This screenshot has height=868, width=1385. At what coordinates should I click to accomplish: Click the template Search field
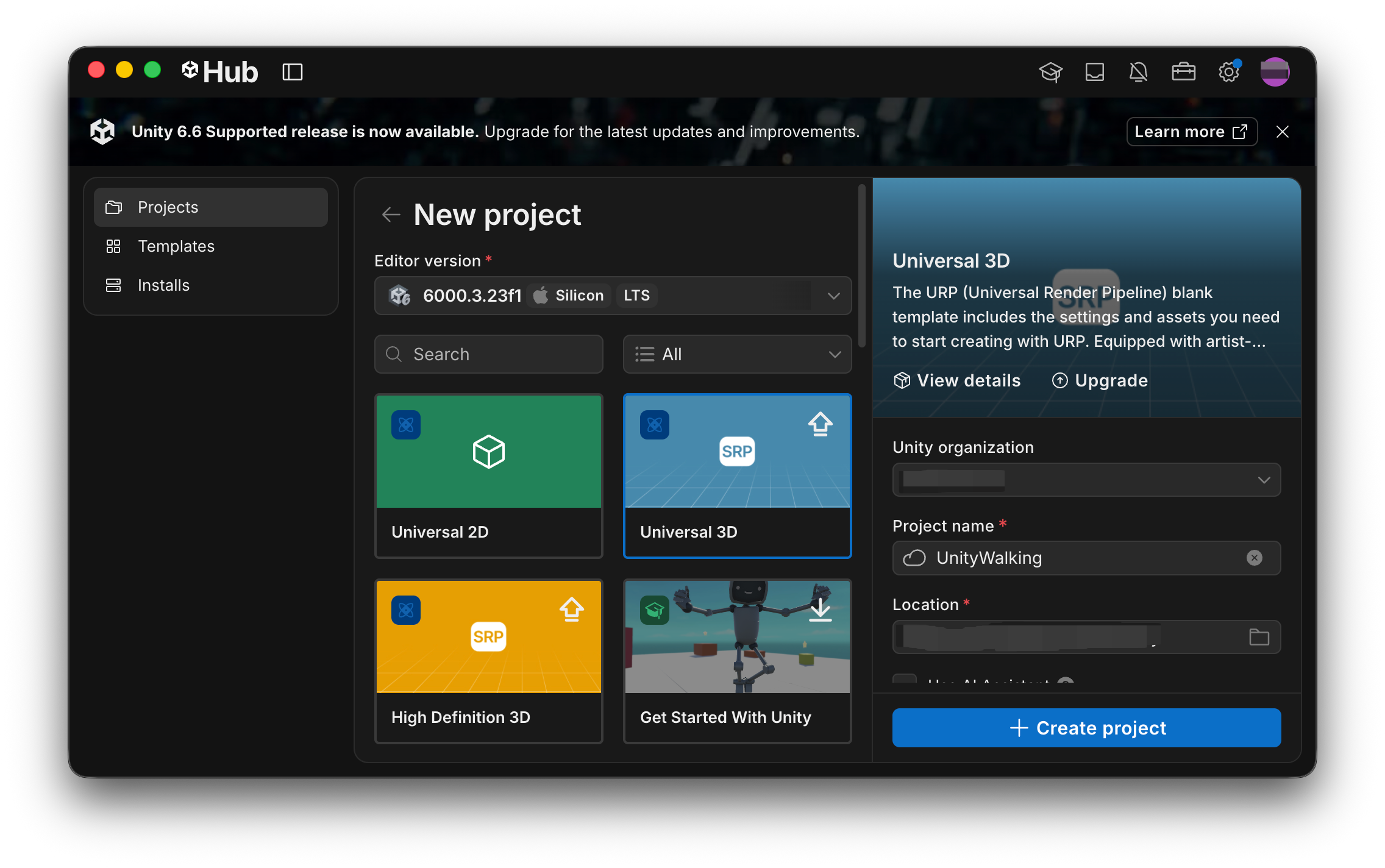488,354
